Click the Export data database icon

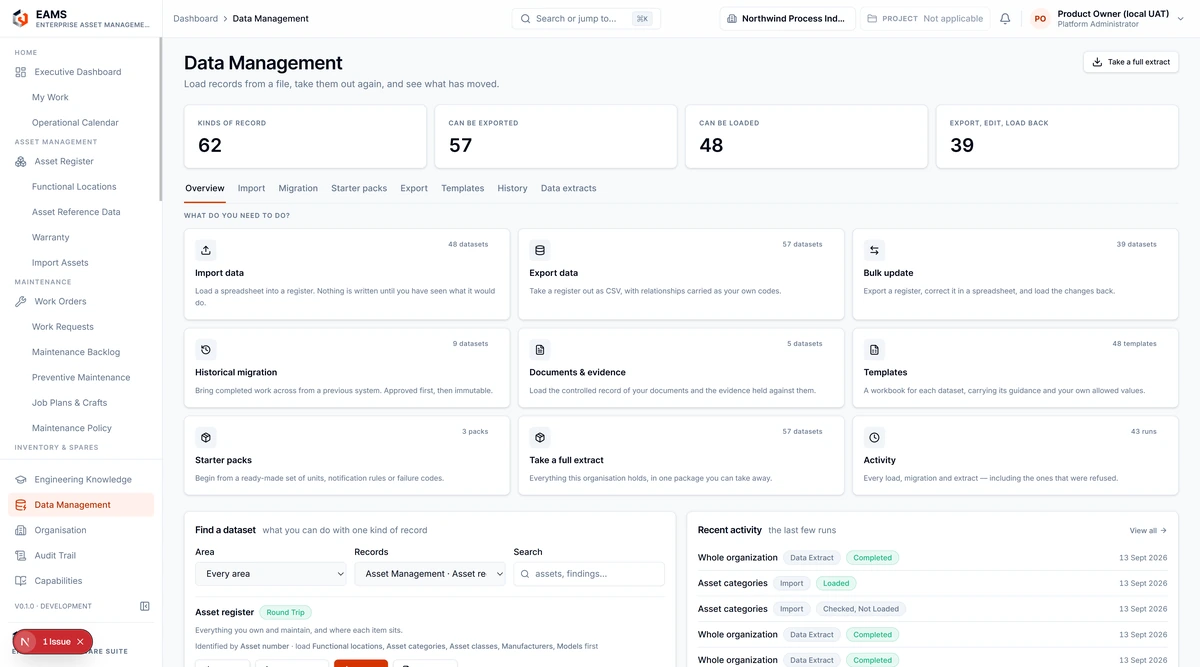(x=540, y=250)
